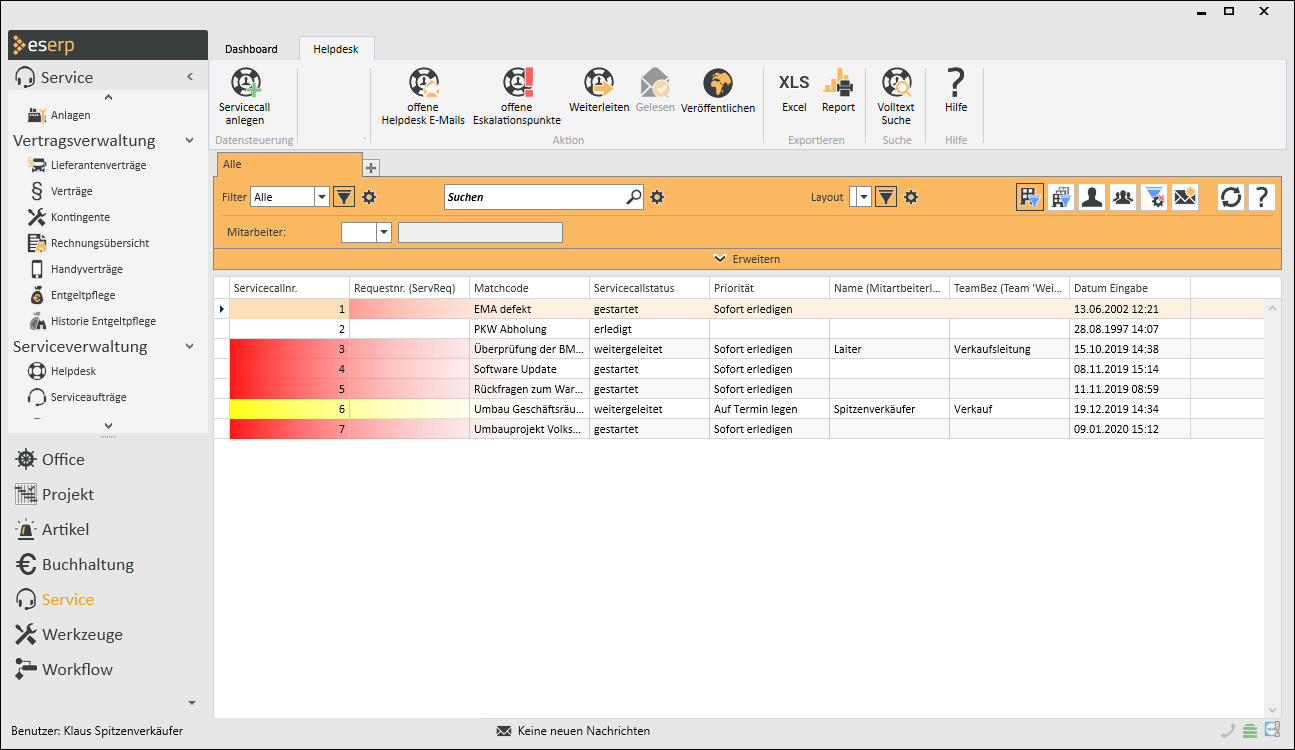Sort by Servicecallnr. column header

[x=289, y=288]
